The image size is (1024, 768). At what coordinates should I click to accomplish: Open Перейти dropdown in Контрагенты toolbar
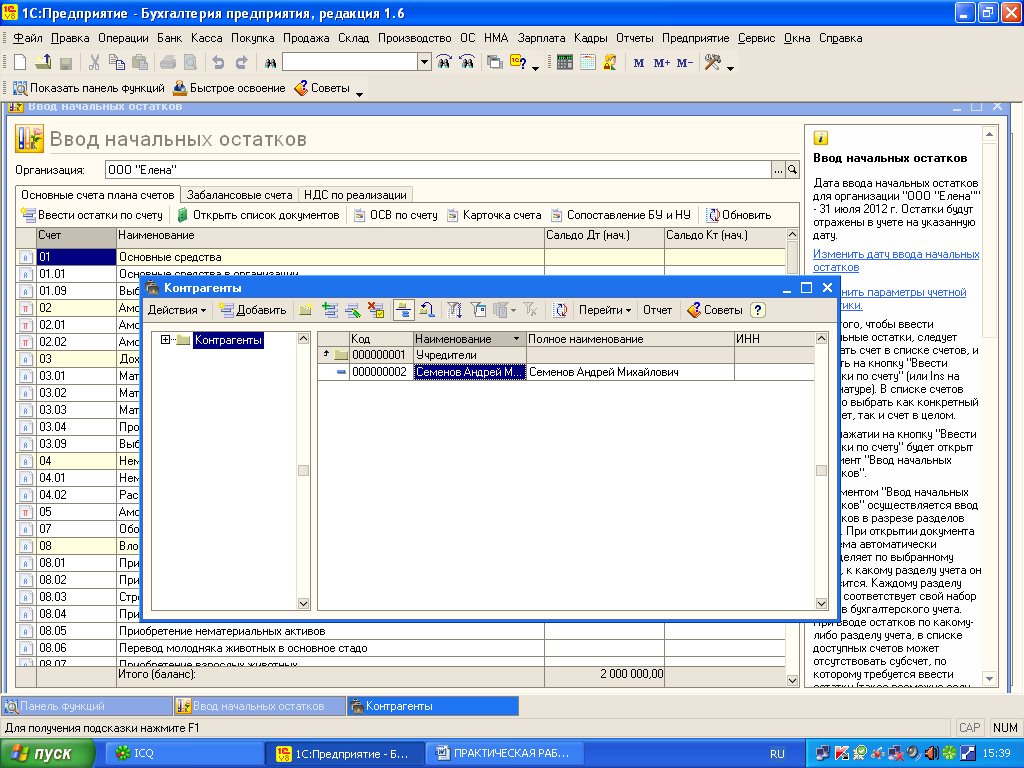[x=605, y=310]
